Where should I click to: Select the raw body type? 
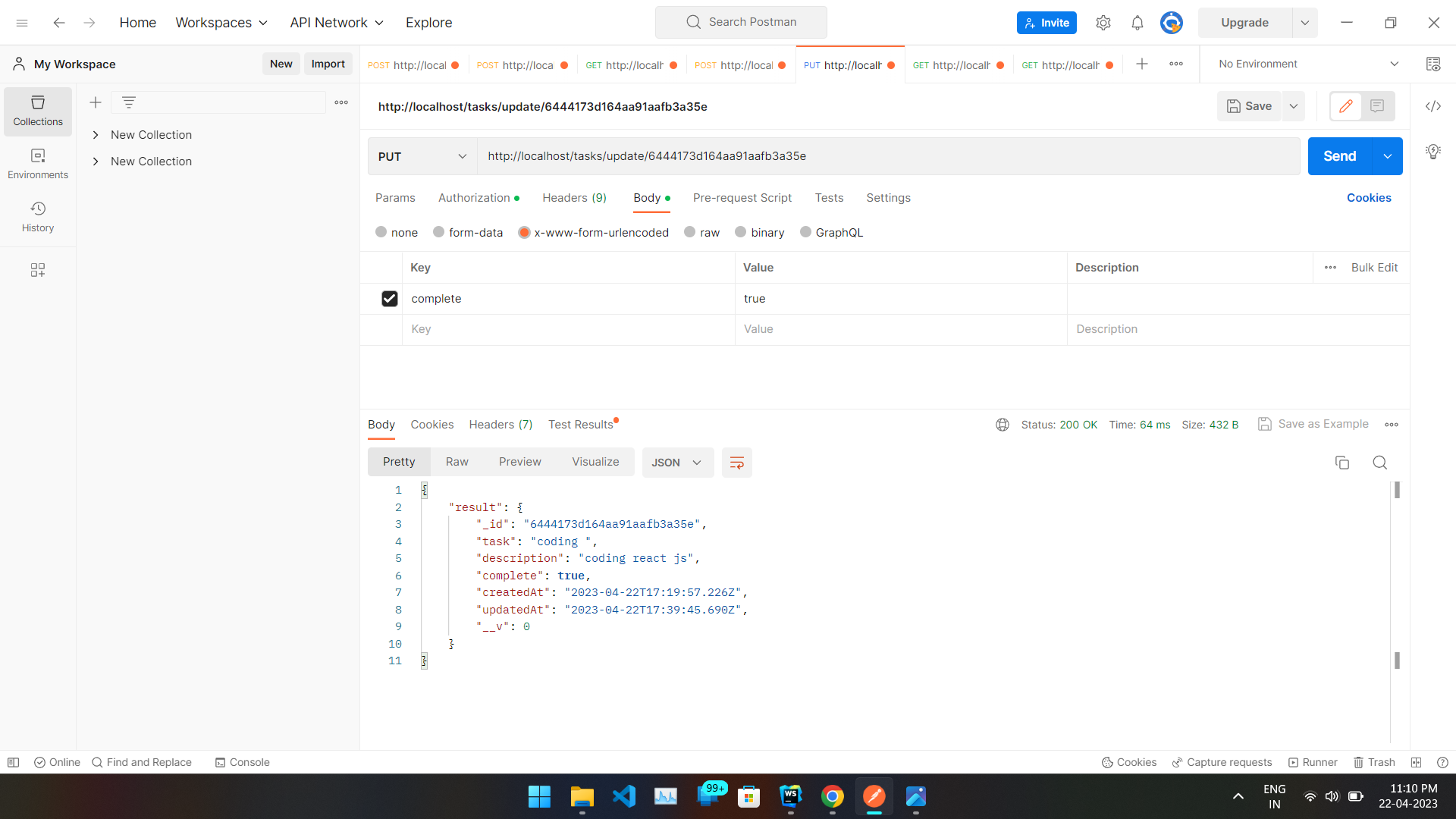pyautogui.click(x=689, y=232)
